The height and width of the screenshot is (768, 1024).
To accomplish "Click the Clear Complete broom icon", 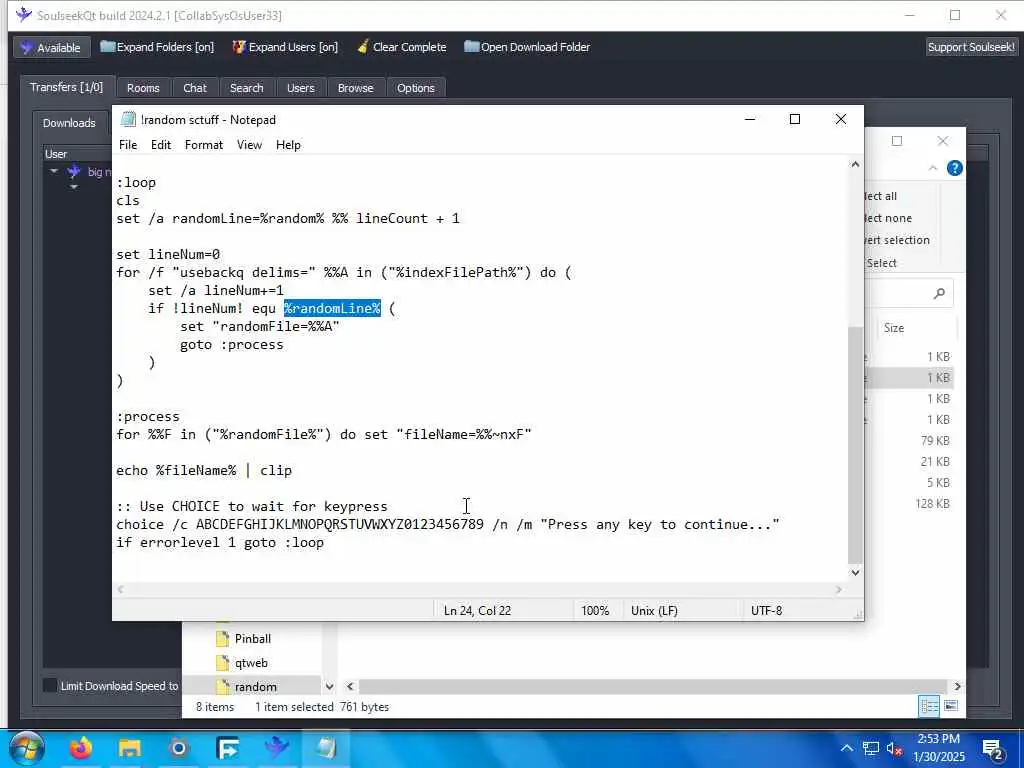I will [363, 46].
